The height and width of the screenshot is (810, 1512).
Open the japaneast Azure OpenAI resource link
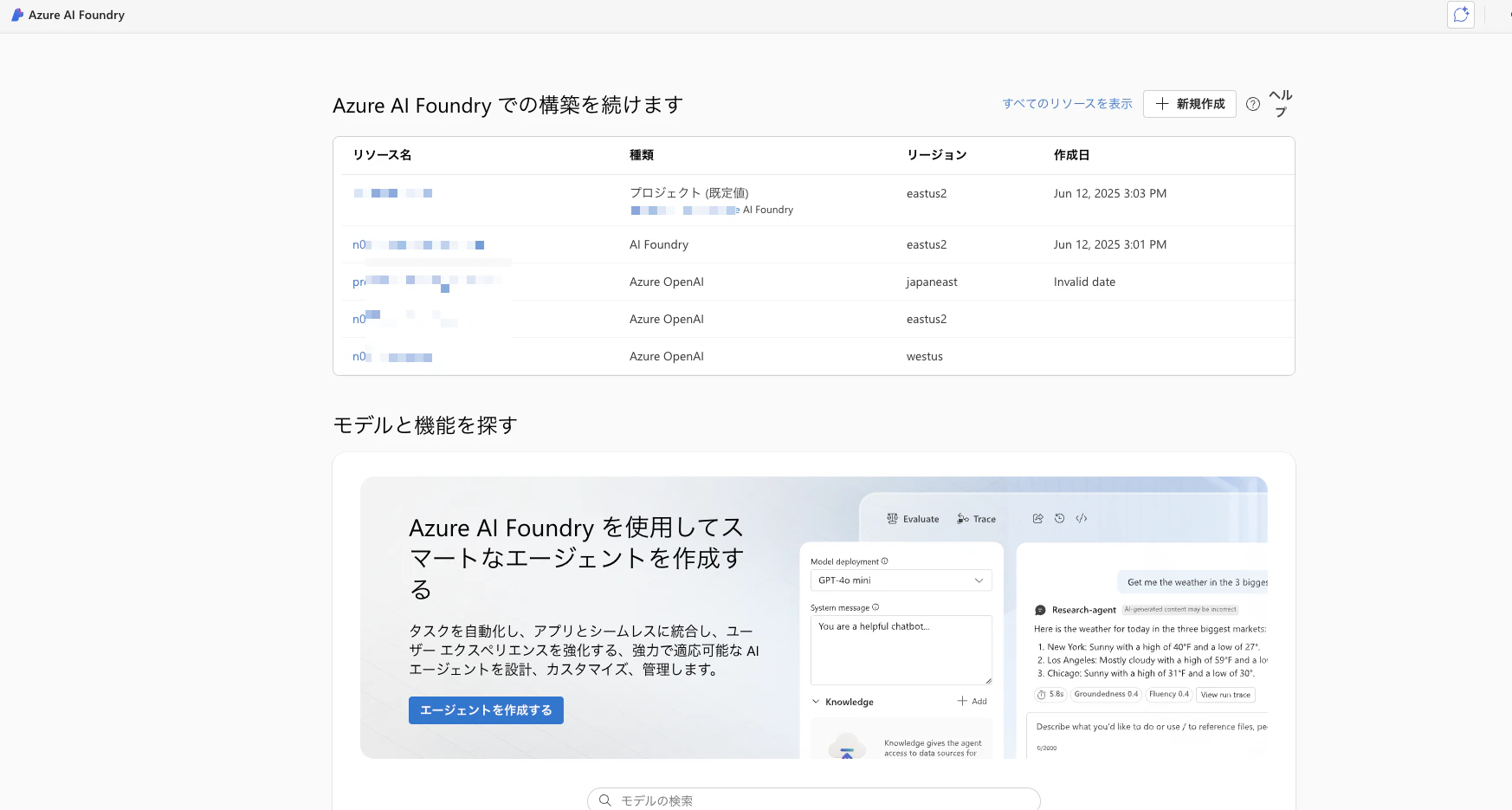[427, 282]
